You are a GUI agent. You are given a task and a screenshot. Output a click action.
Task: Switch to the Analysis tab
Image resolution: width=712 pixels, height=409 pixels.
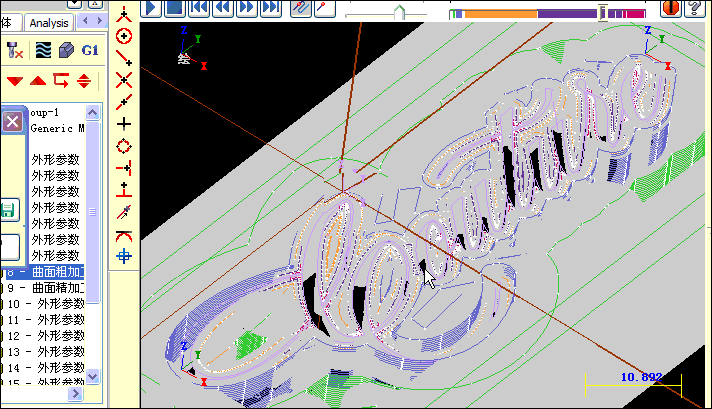(x=49, y=23)
